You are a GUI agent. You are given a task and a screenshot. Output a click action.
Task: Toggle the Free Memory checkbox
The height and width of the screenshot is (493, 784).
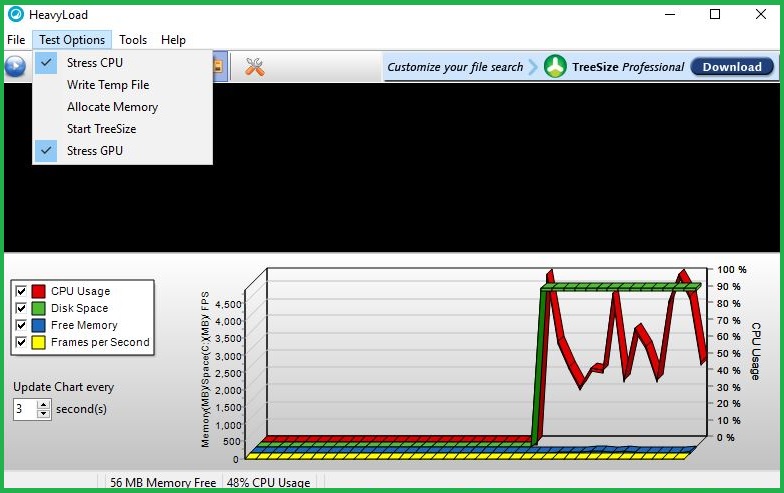[21, 325]
